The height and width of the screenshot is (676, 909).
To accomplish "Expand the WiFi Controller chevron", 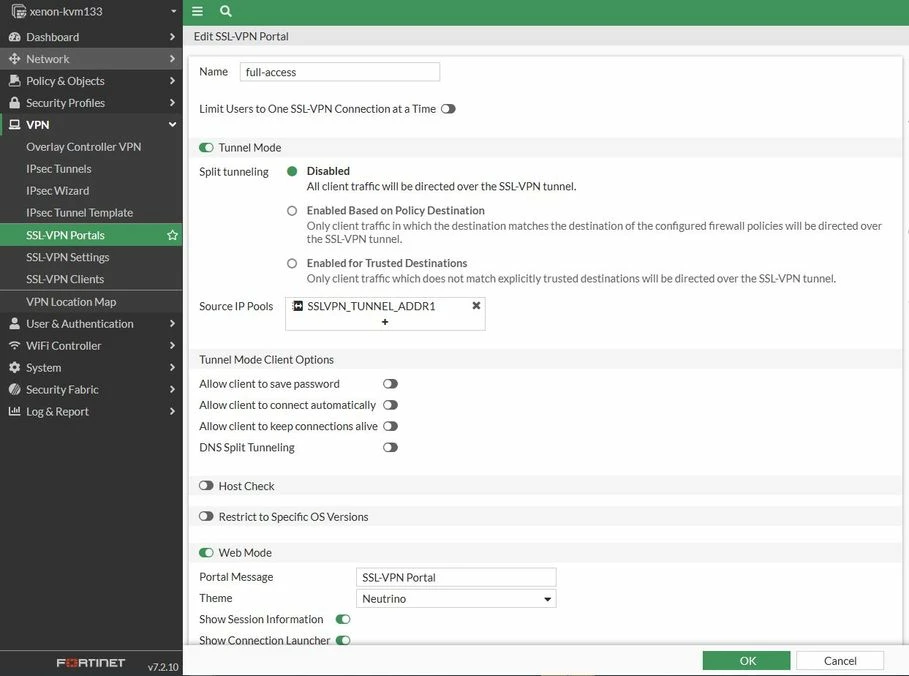I will [x=172, y=346].
